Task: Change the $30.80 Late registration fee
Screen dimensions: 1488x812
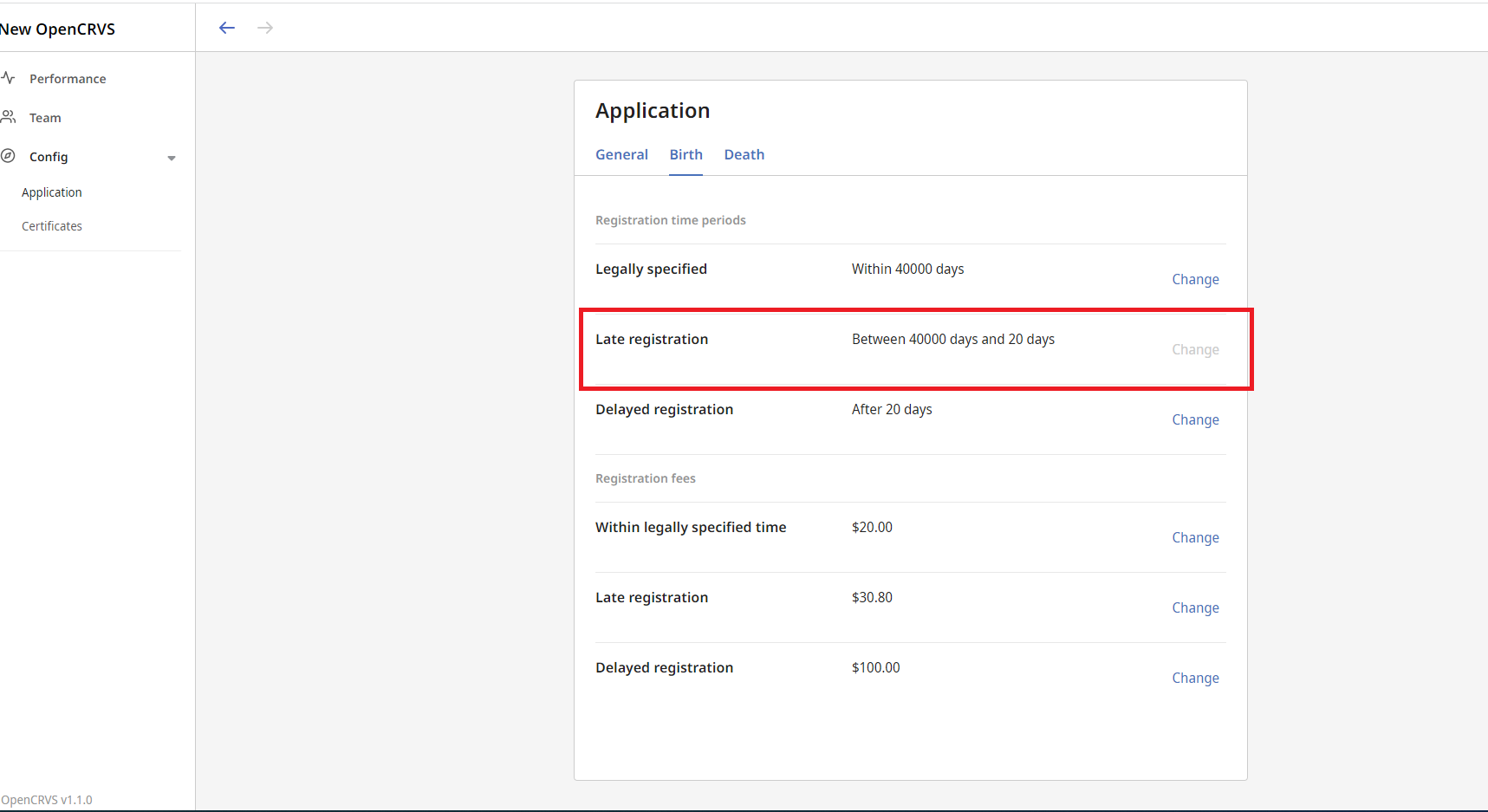Action: (1195, 607)
